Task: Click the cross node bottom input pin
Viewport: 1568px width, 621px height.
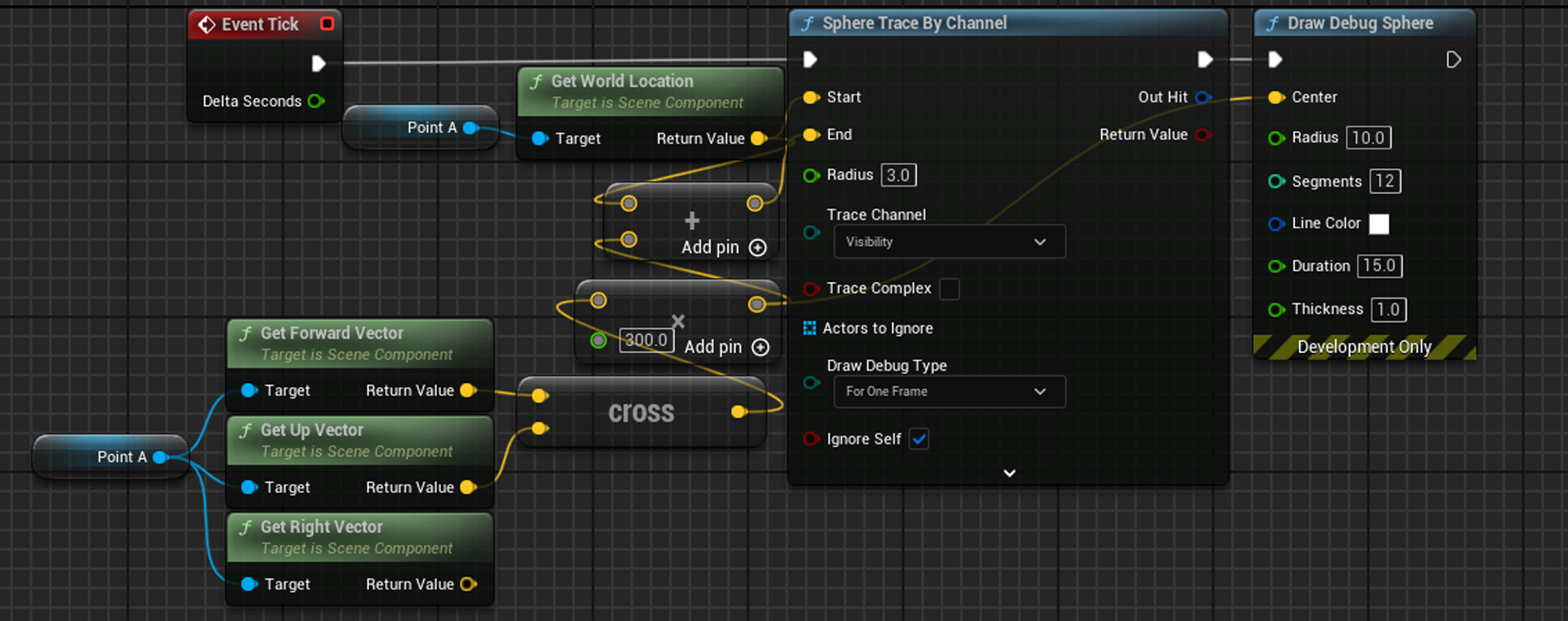Action: 540,428
